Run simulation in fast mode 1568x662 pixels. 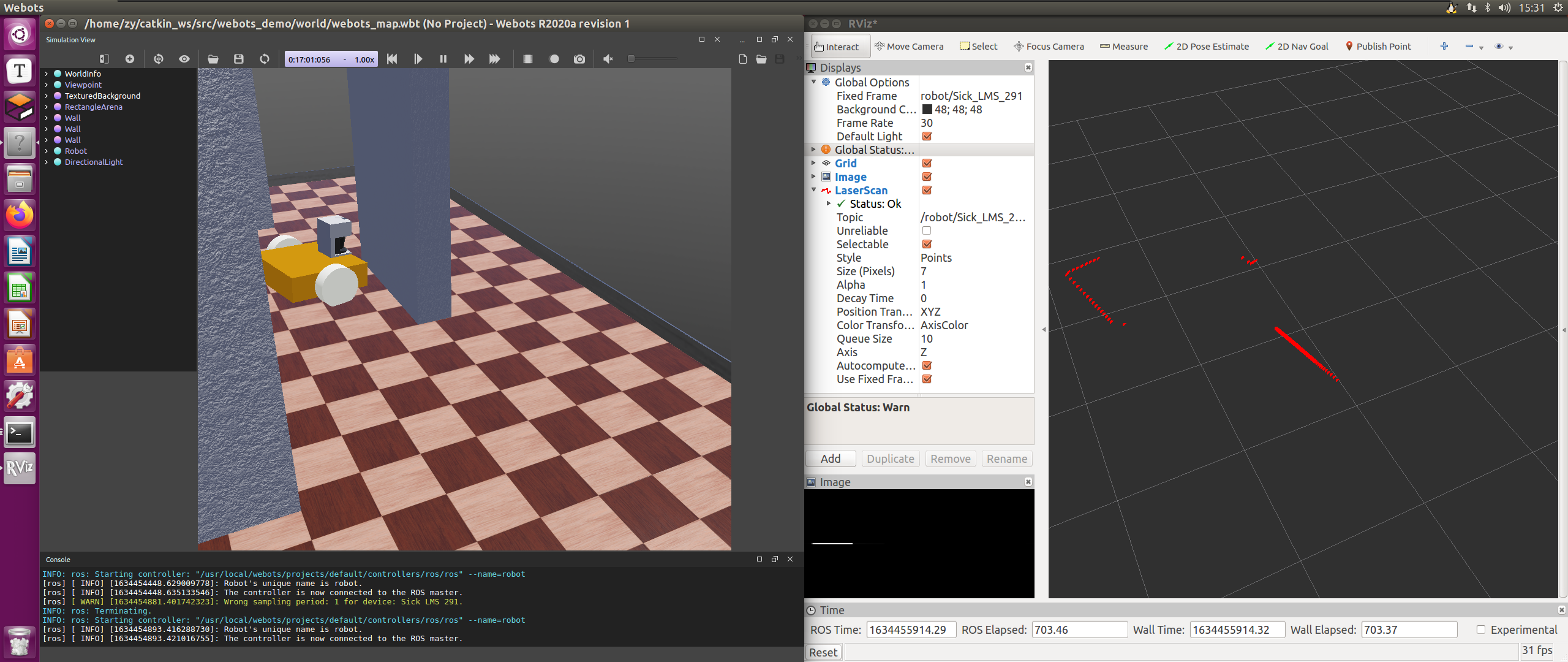[x=494, y=59]
